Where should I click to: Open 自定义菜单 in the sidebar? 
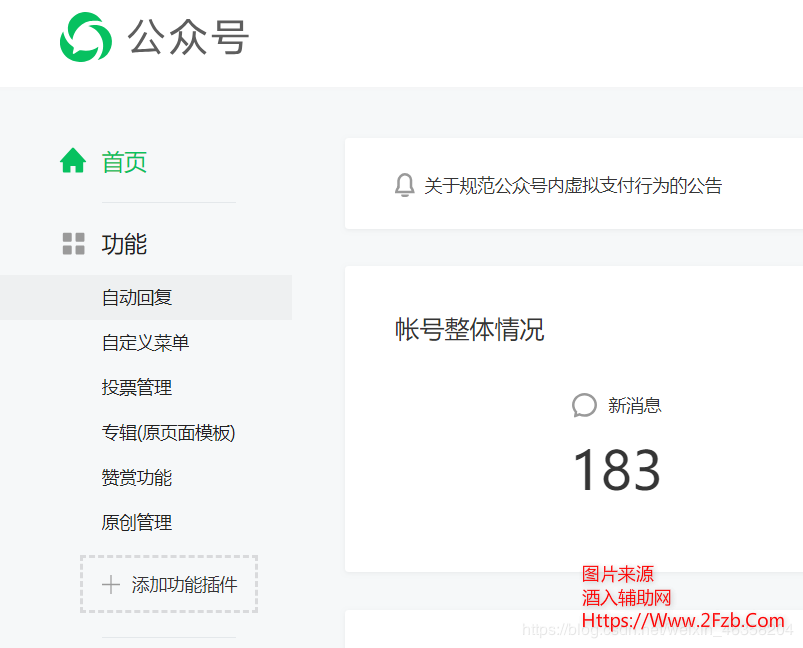pos(145,343)
